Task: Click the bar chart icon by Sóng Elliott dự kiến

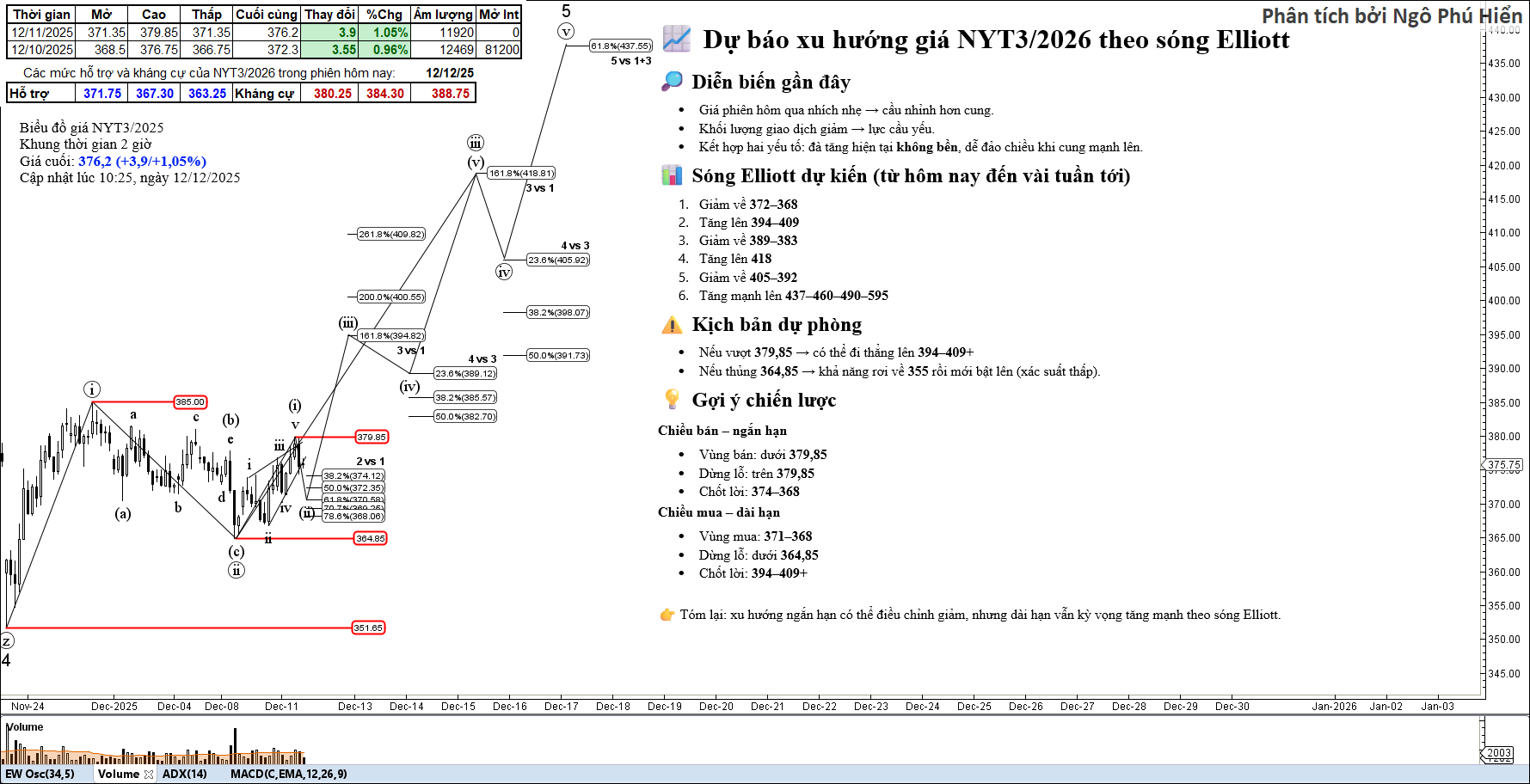Action: (x=672, y=175)
